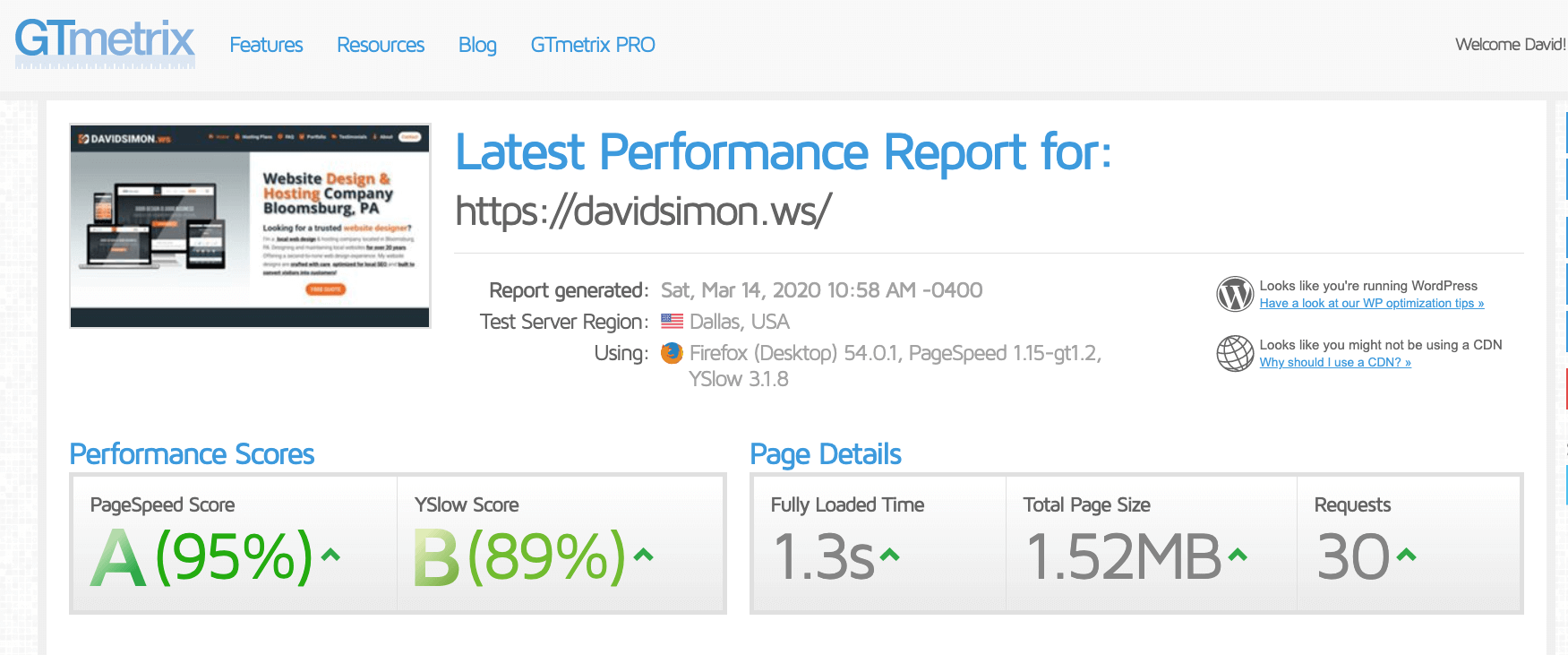Viewport: 1568px width, 655px height.
Task: Go to the Blog page
Action: tap(477, 45)
